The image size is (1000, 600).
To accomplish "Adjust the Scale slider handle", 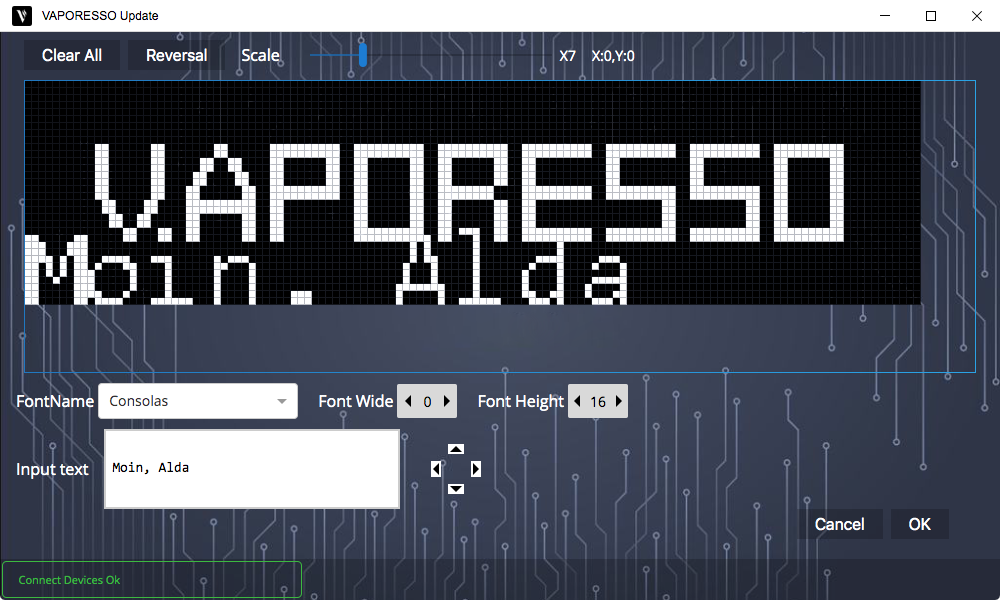I will 363,55.
